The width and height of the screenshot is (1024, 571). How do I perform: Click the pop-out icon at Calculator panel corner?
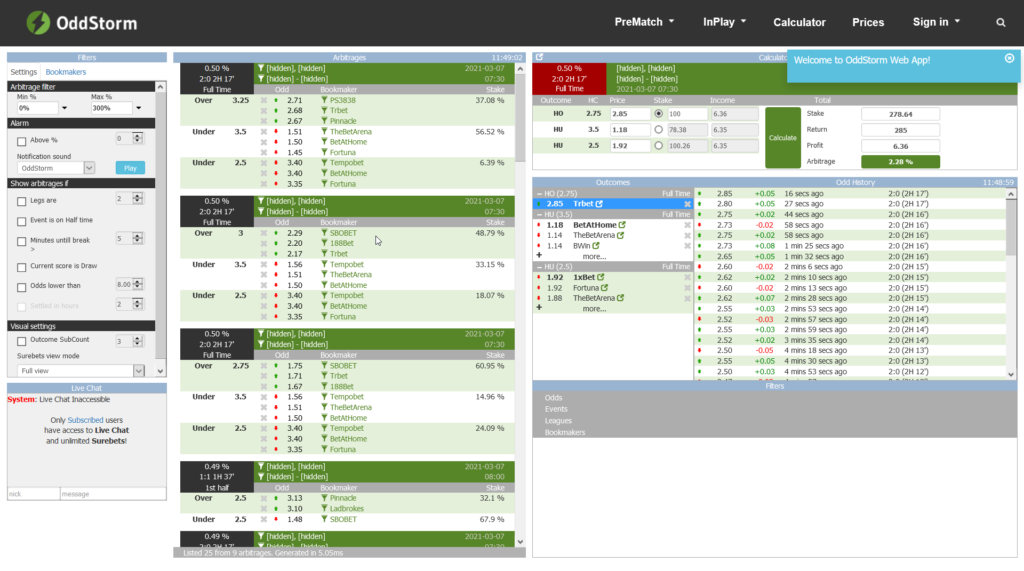coord(539,57)
